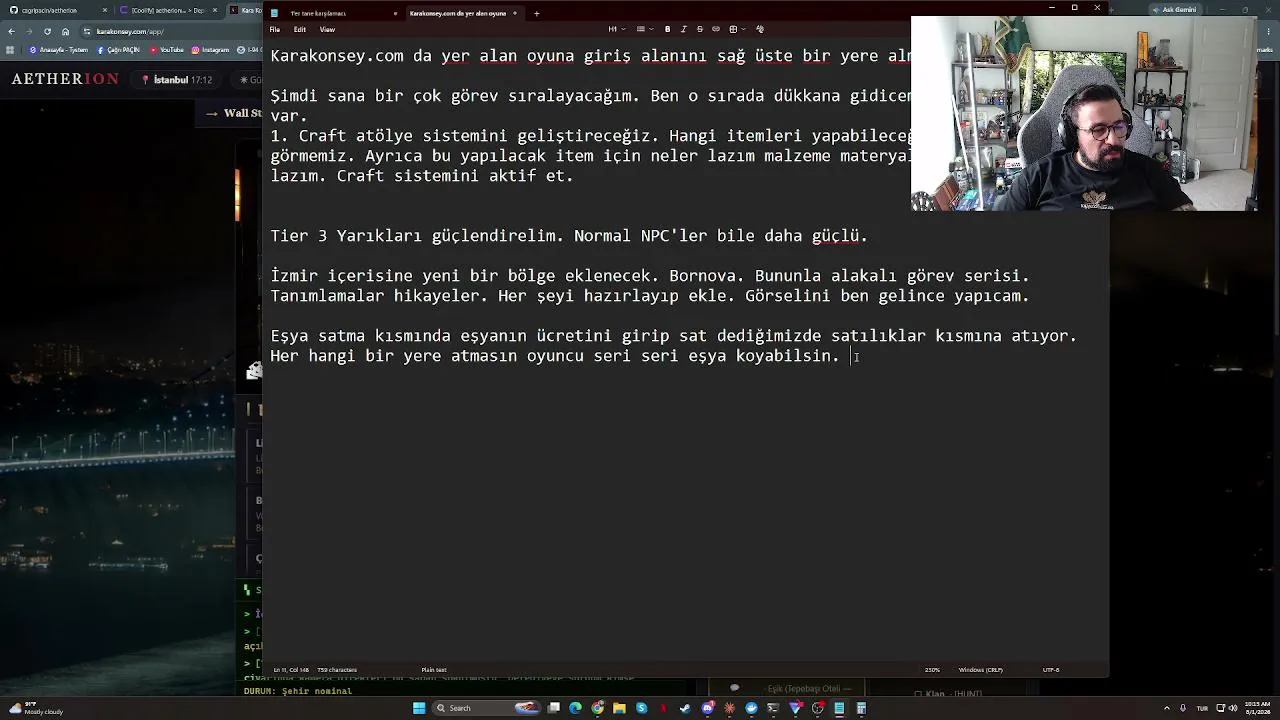This screenshot has height=720, width=1280.
Task: Reload the browser page
Action: pyautogui.click(x=47, y=31)
